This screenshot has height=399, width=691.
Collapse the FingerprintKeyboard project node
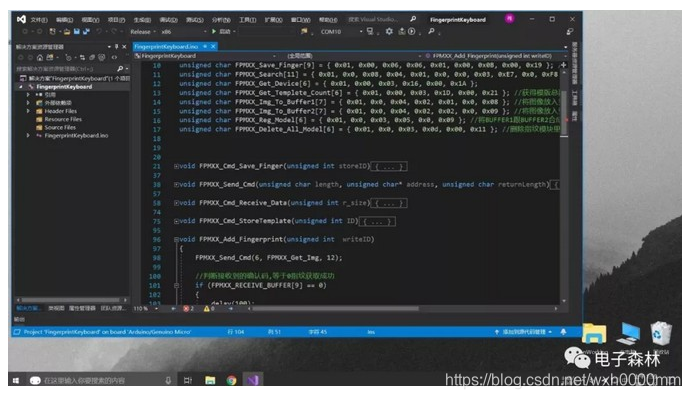pyautogui.click(x=21, y=87)
